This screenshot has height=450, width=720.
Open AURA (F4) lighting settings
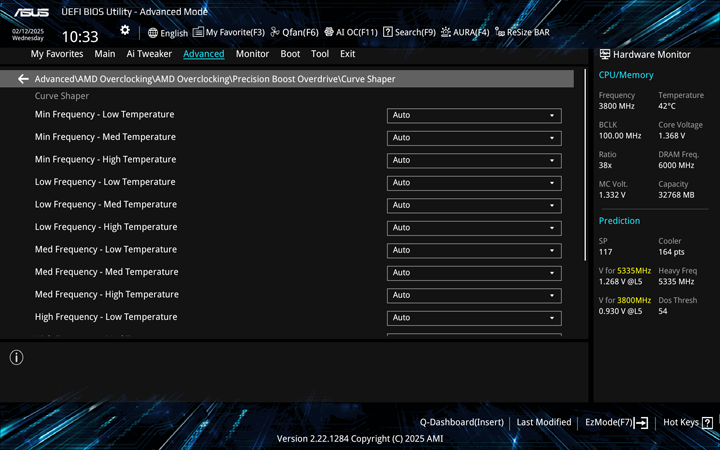[465, 32]
